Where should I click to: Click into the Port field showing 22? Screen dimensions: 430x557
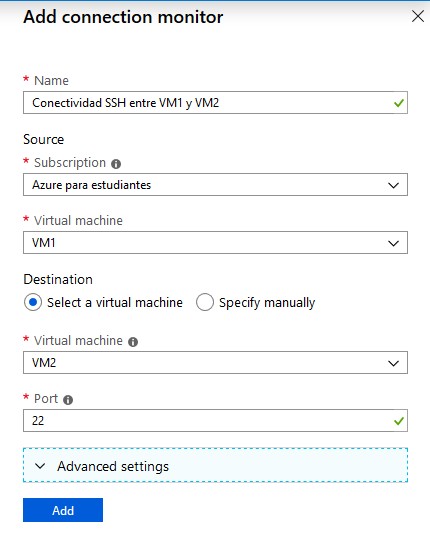coord(215,421)
